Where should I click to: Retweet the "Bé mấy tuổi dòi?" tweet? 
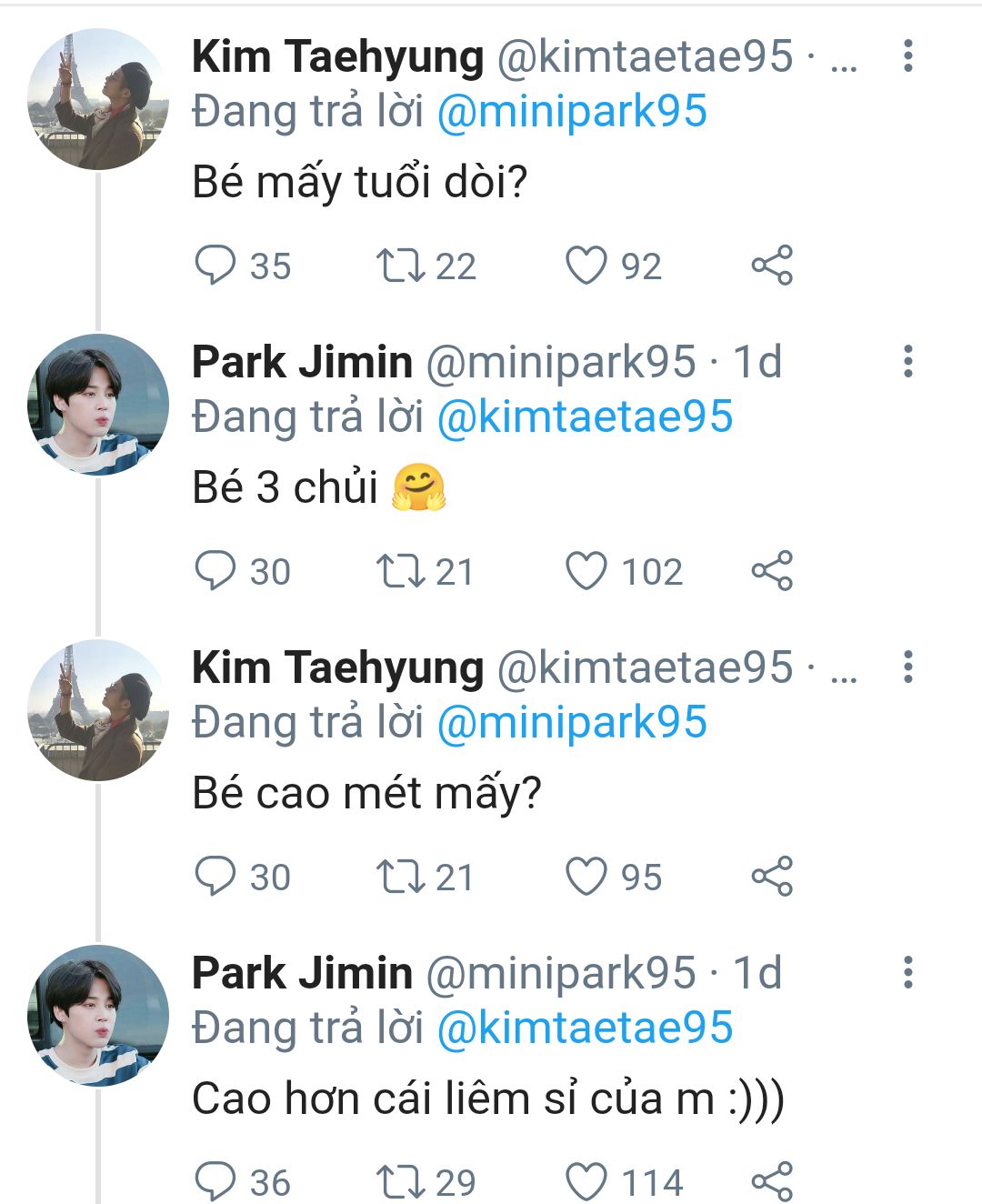coord(401,266)
